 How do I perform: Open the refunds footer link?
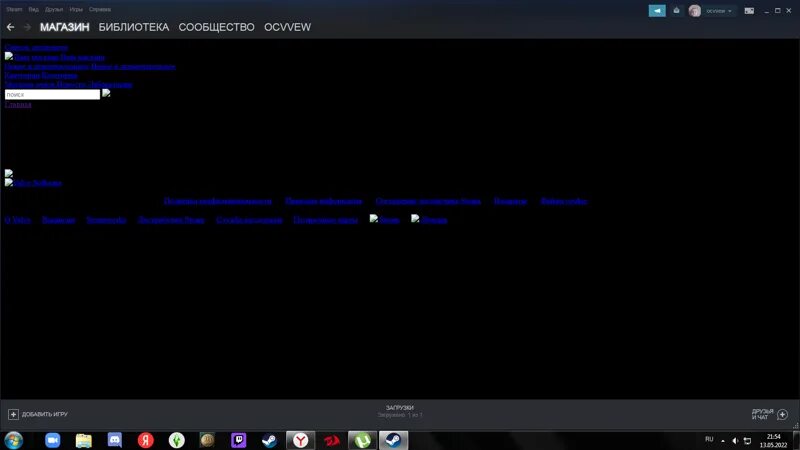(510, 201)
